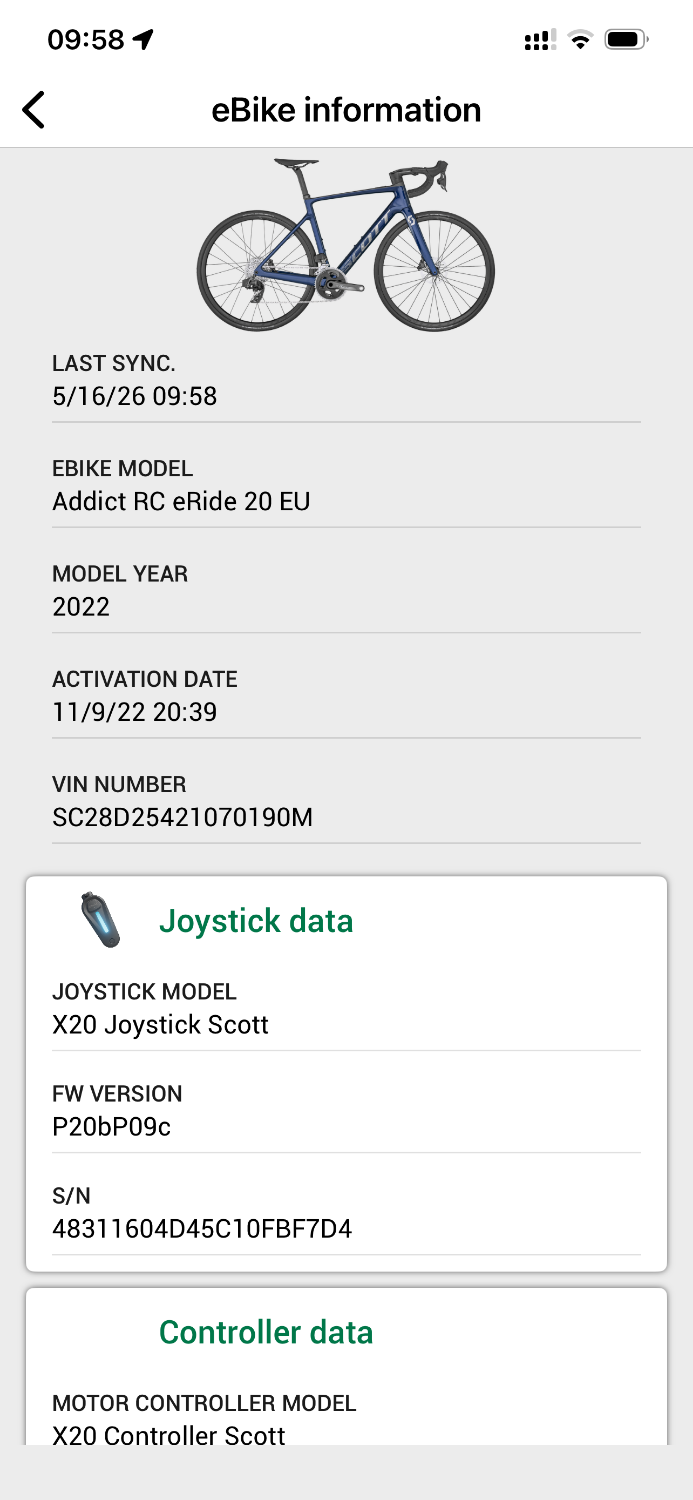This screenshot has height=1500, width=693.
Task: Open the Controller data section header
Action: point(266,1332)
